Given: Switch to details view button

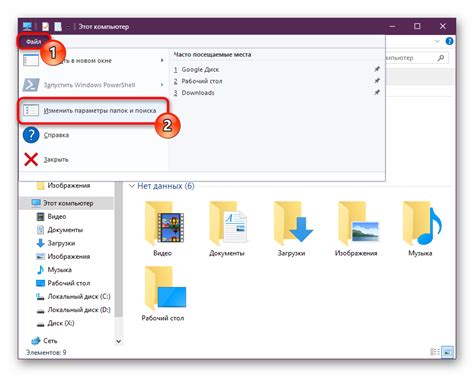Looking at the screenshot, I should [x=435, y=352].
